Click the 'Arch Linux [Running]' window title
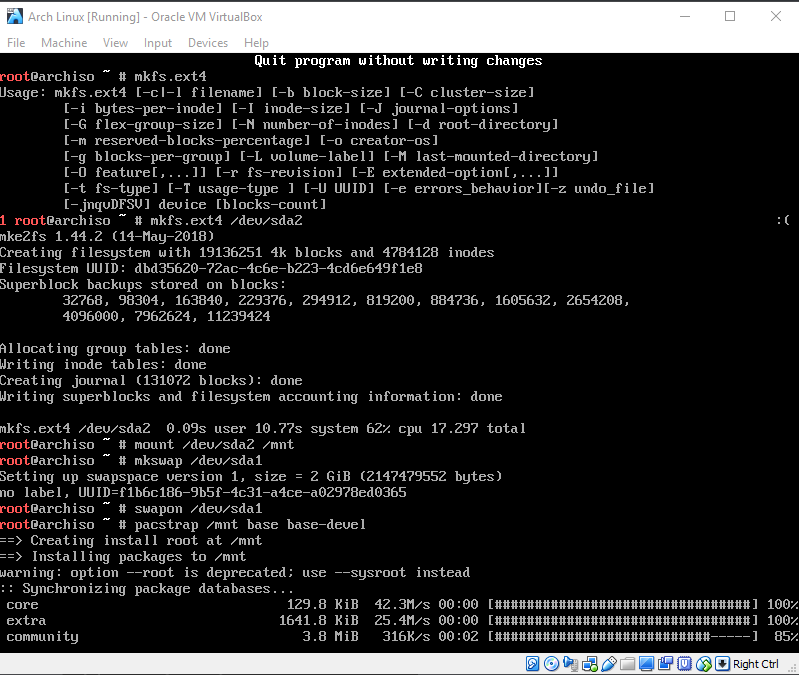 click(x=145, y=17)
